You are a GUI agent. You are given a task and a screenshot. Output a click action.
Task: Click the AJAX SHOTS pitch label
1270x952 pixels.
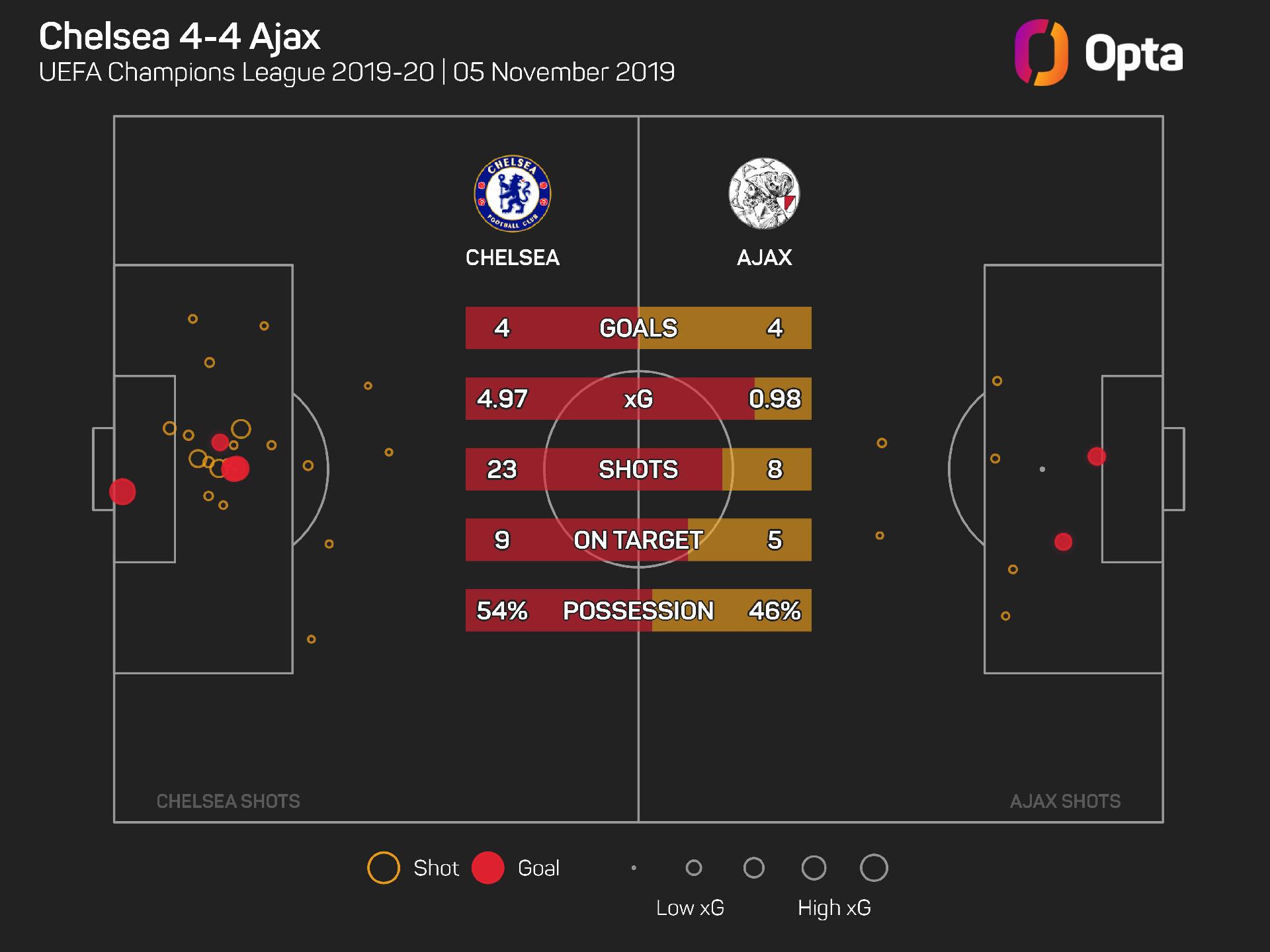pos(1065,801)
